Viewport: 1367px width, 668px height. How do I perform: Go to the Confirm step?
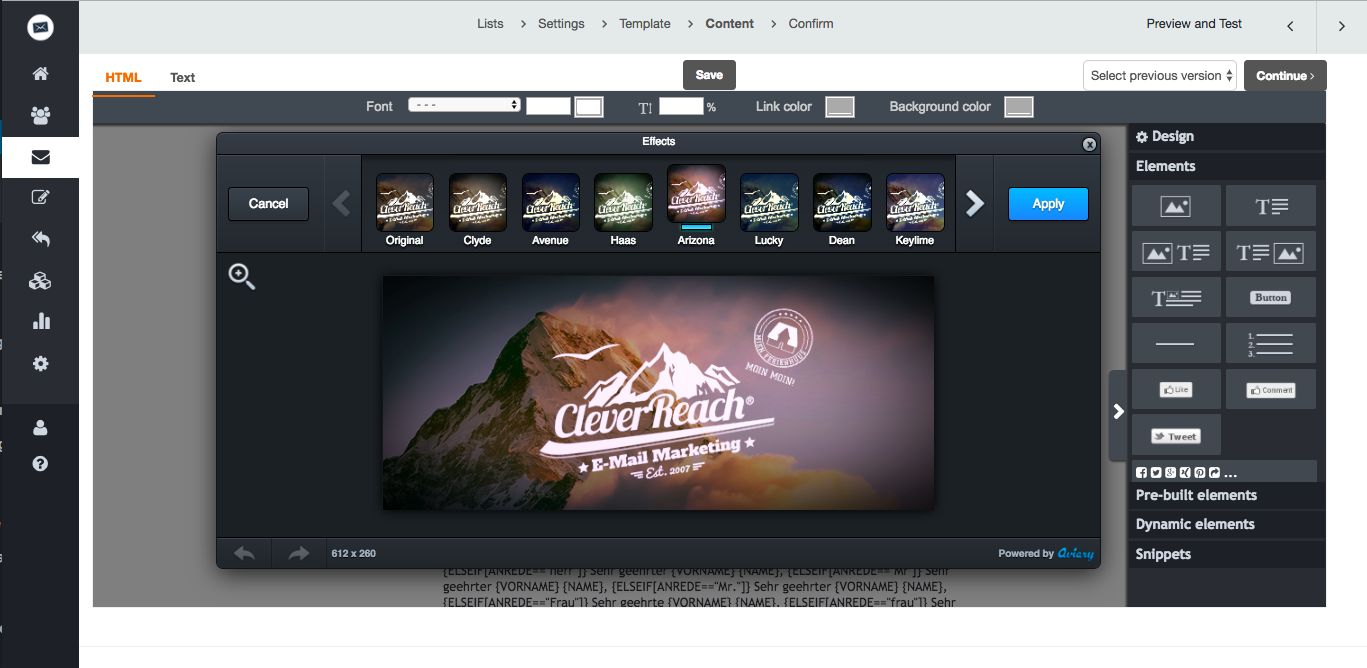click(x=811, y=24)
